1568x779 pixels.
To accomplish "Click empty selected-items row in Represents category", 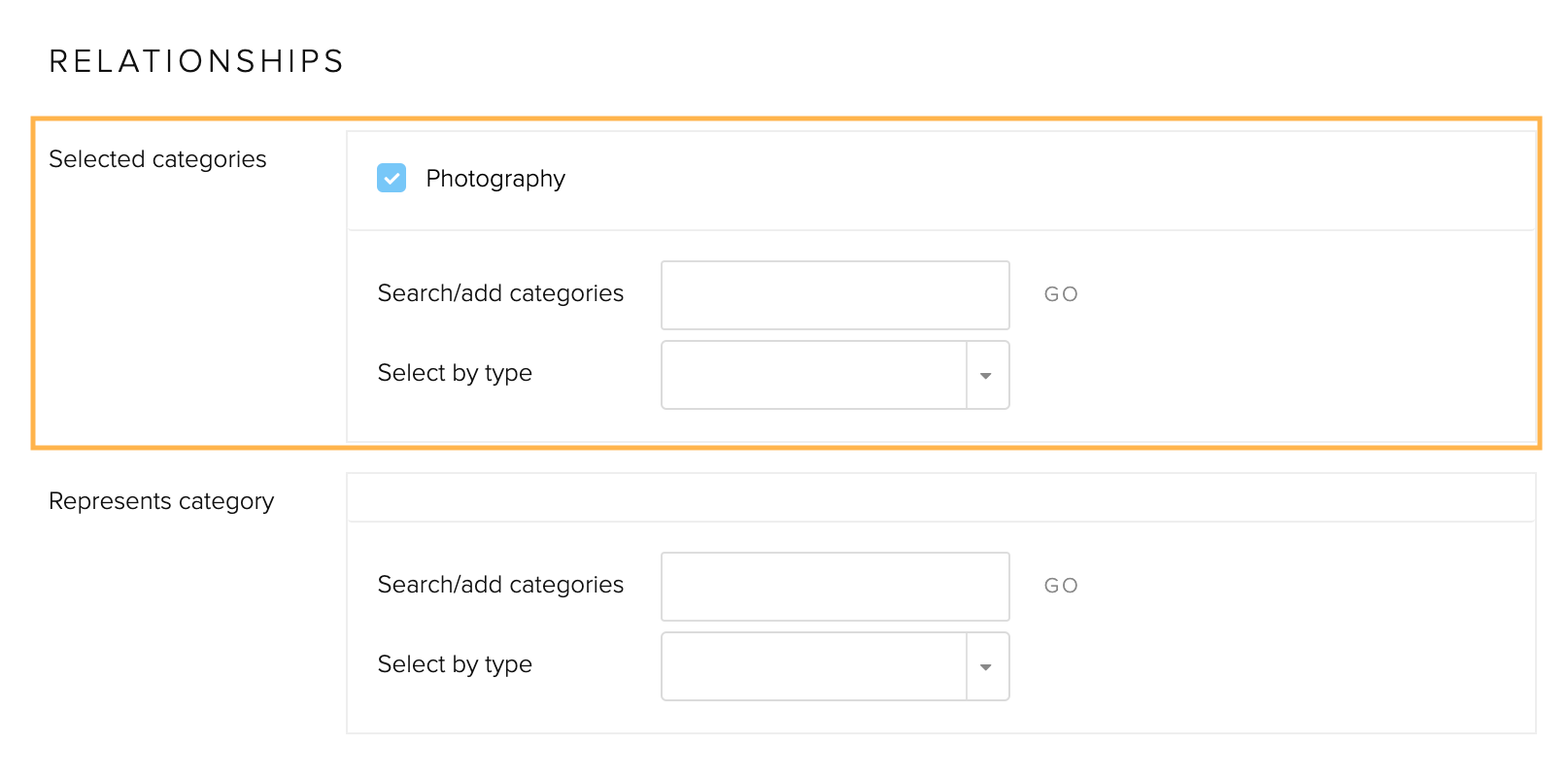I will pyautogui.click(x=940, y=497).
